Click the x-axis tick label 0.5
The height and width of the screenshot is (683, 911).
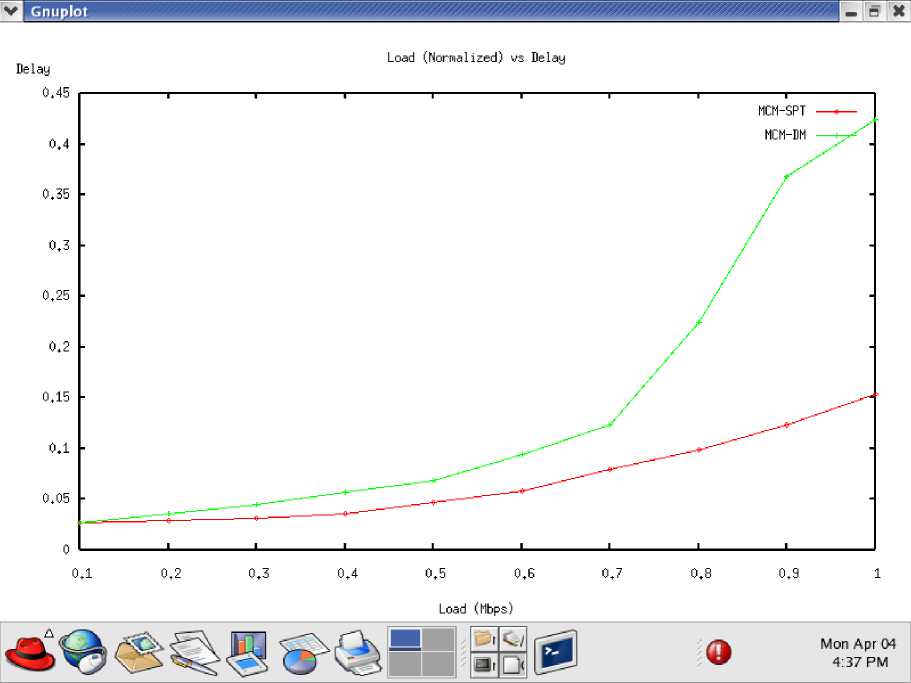pyautogui.click(x=435, y=573)
